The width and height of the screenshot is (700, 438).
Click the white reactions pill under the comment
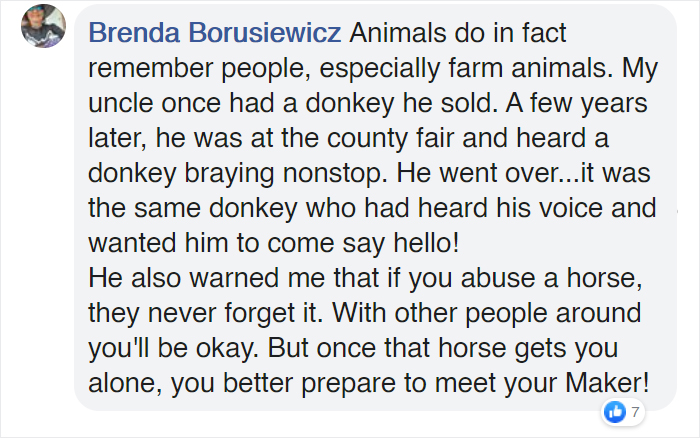pos(623,411)
